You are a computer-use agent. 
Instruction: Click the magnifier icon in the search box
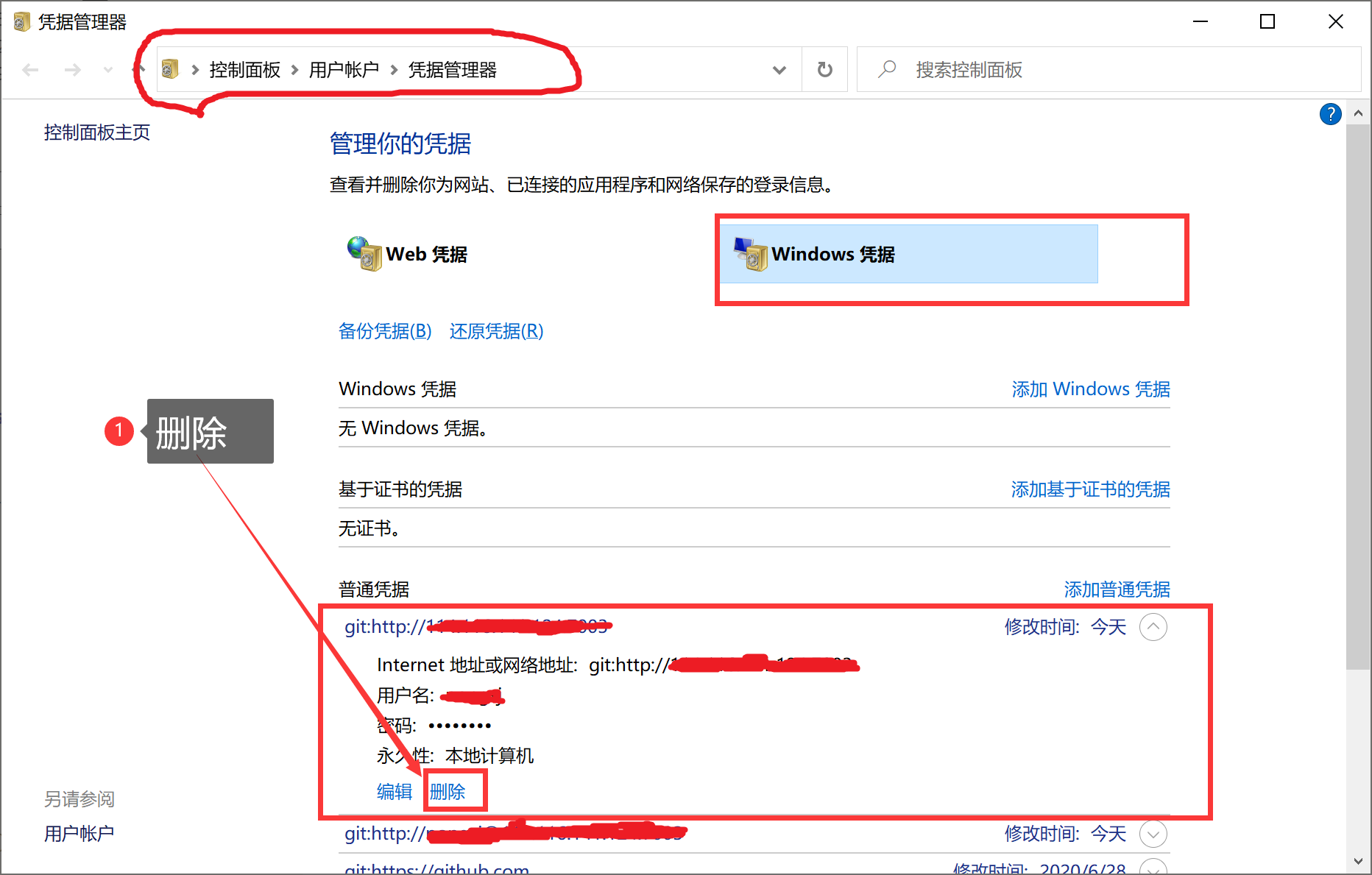tap(887, 69)
